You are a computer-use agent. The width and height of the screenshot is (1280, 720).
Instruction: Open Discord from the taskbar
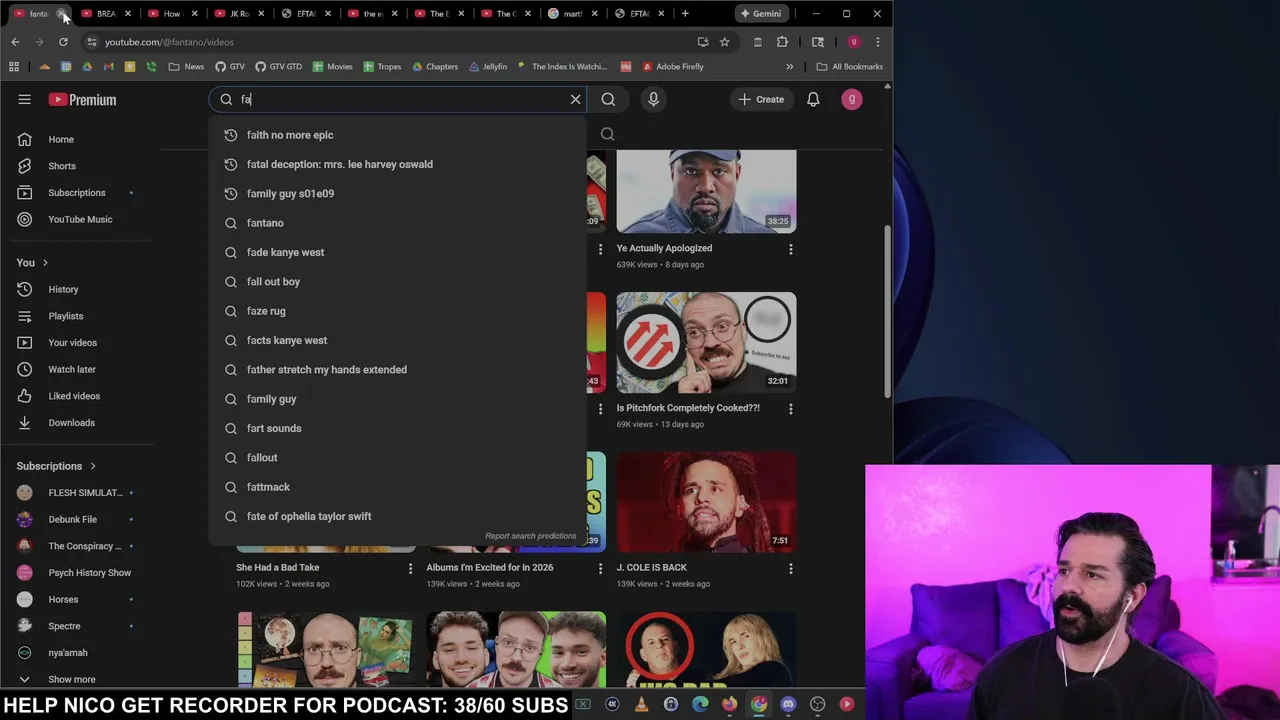pos(788,704)
